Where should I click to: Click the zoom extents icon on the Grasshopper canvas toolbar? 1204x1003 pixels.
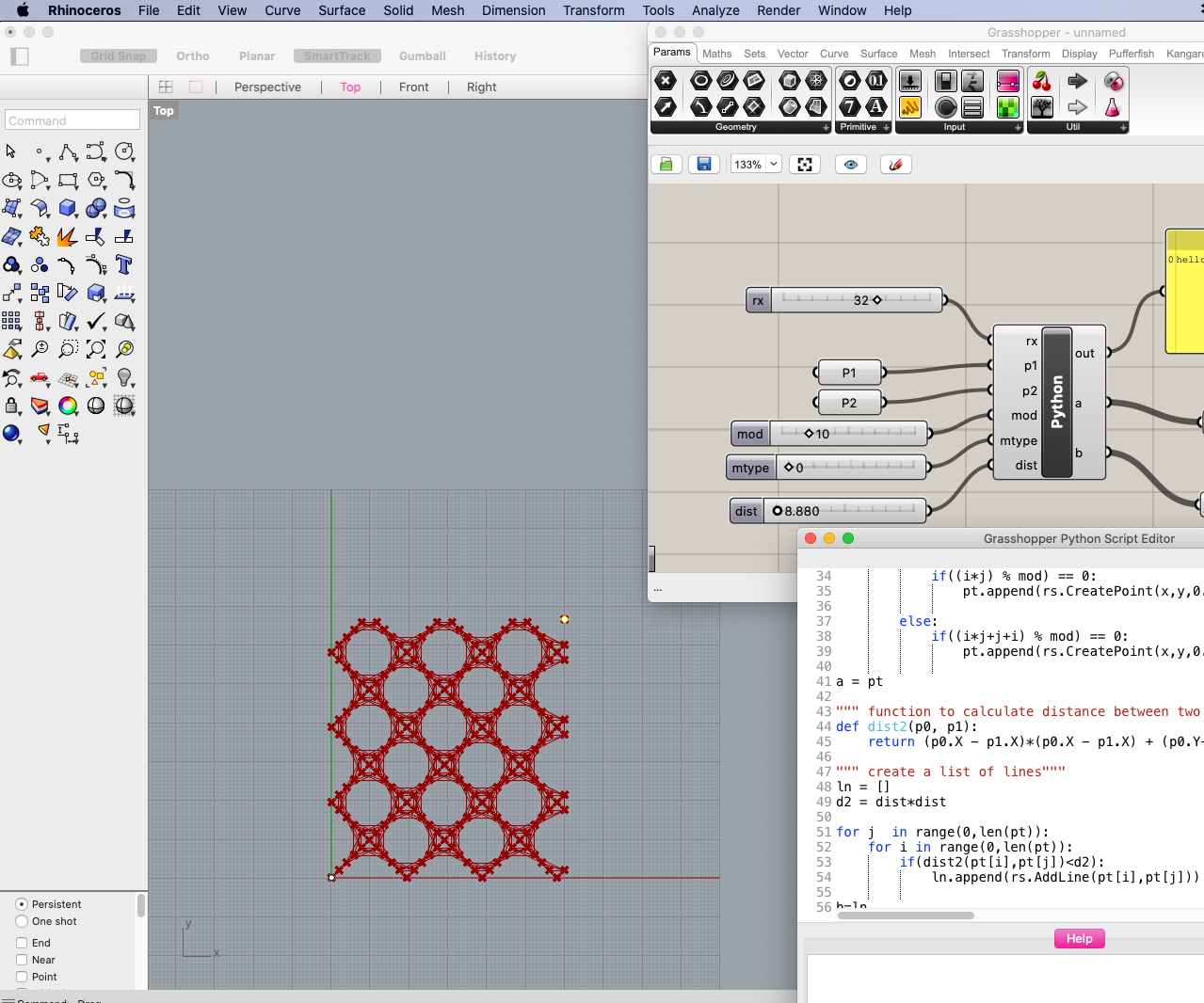[805, 164]
